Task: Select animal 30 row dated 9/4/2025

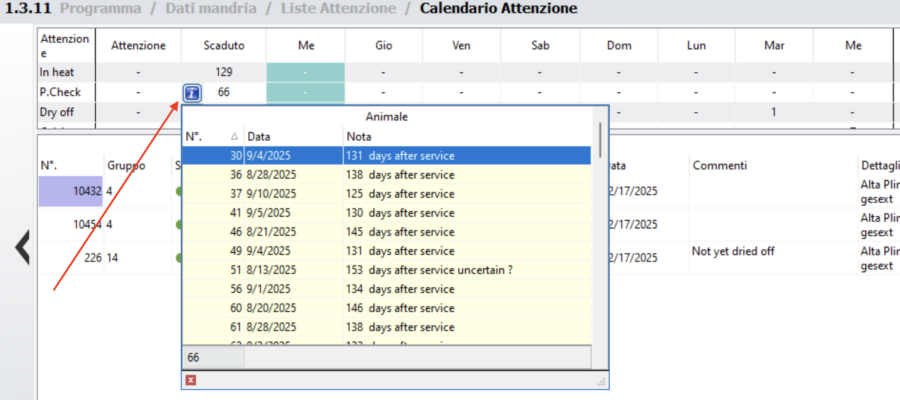Action: [388, 156]
